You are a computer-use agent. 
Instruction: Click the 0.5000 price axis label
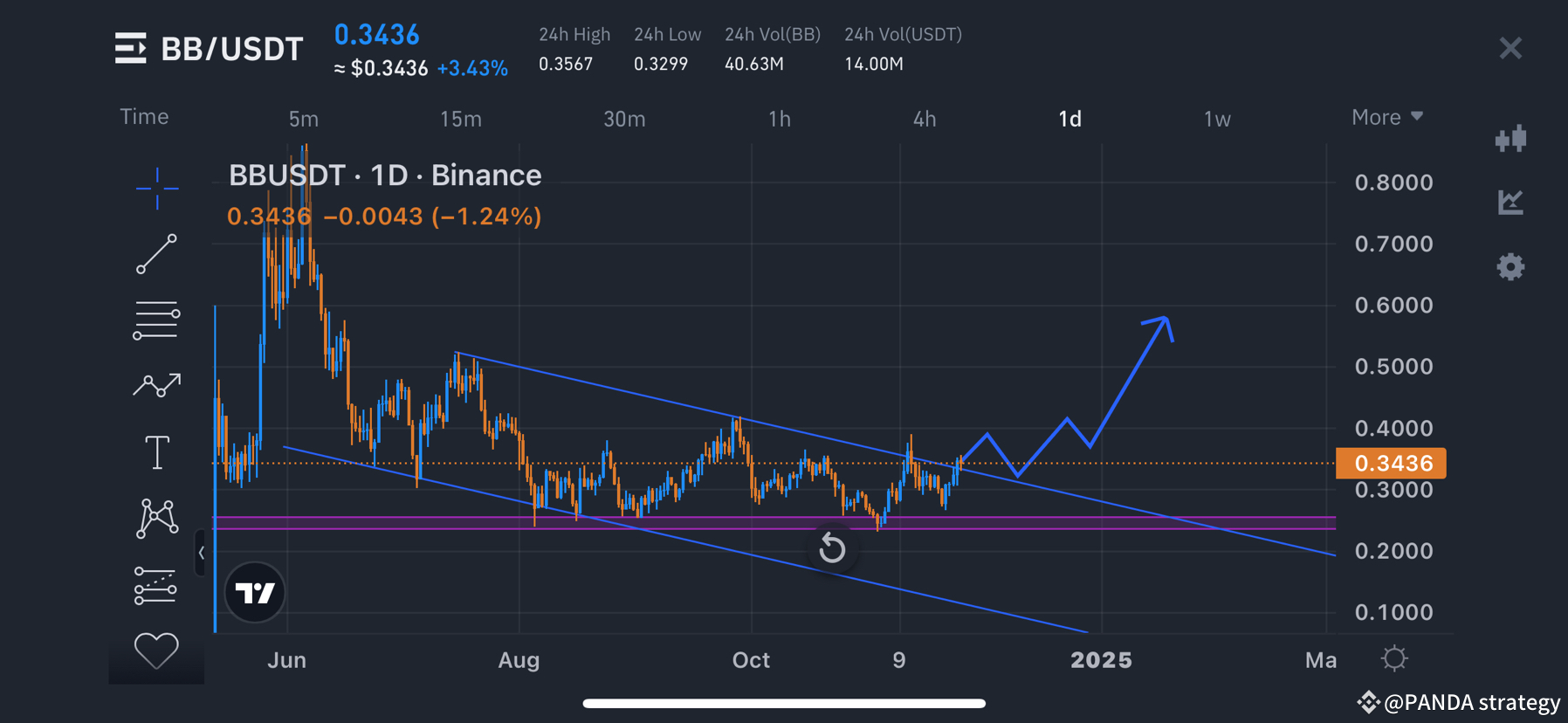point(1393,366)
